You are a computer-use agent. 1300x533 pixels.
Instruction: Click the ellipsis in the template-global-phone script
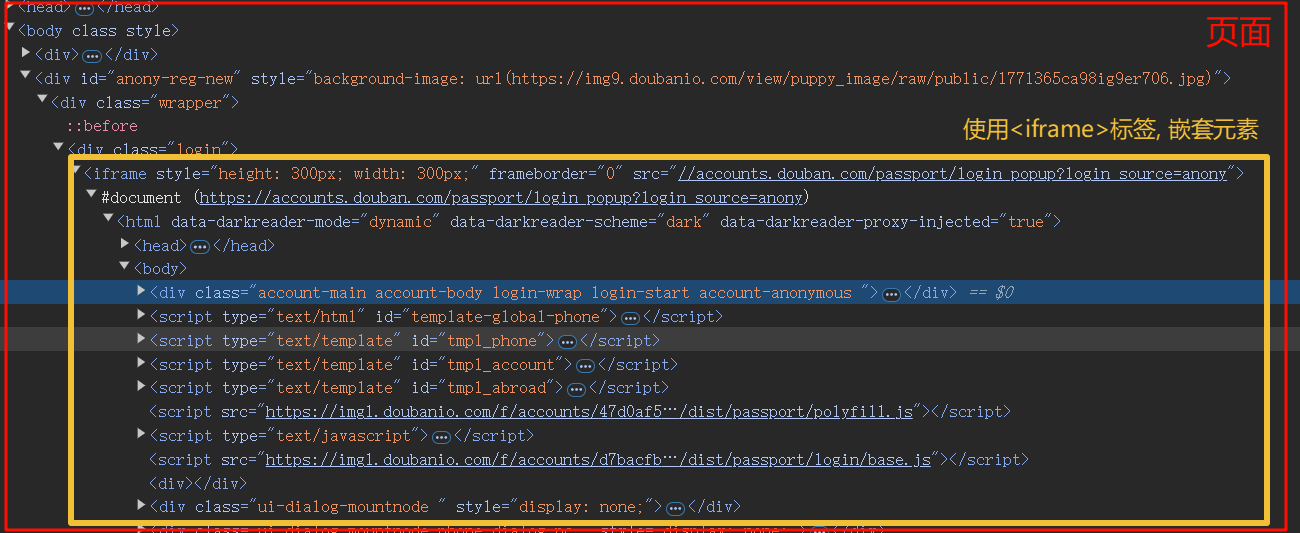(630, 318)
